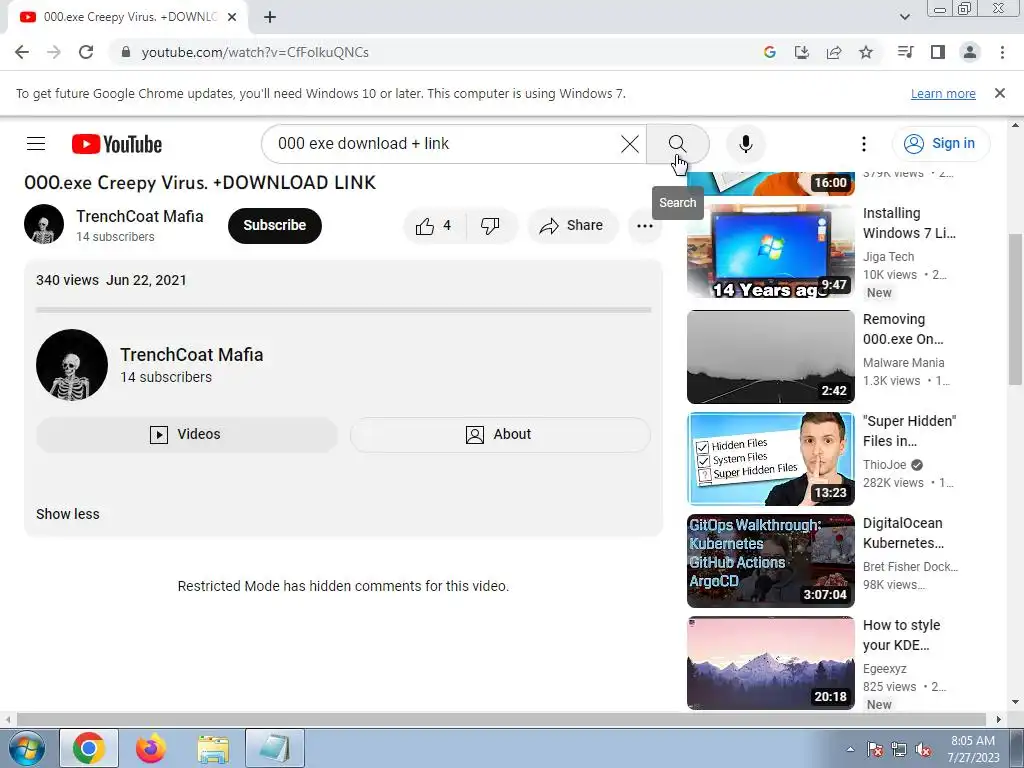Click the URL address bar
1024x768 pixels.
coord(431,52)
